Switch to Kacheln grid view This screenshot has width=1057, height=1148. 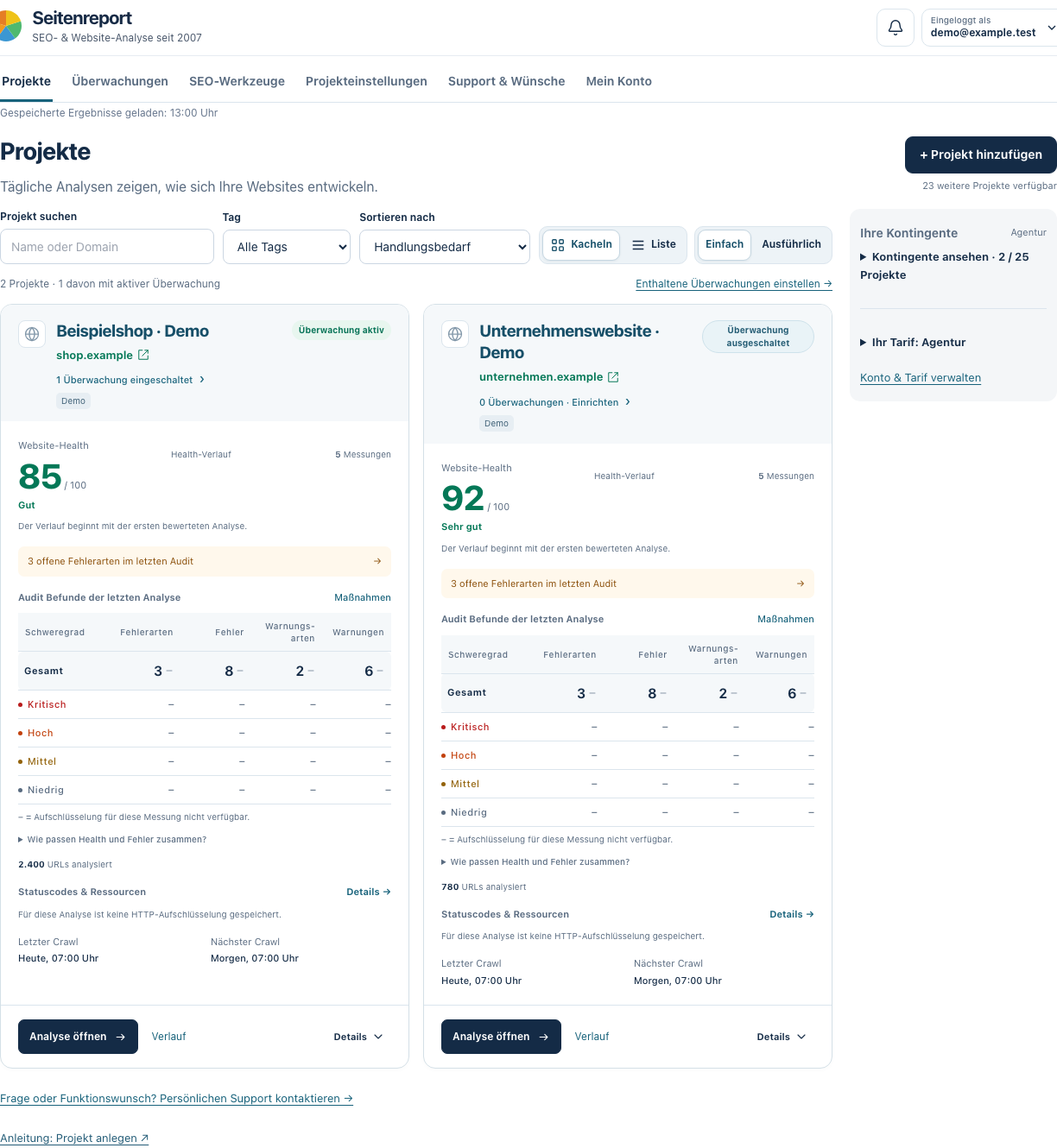[x=582, y=244]
